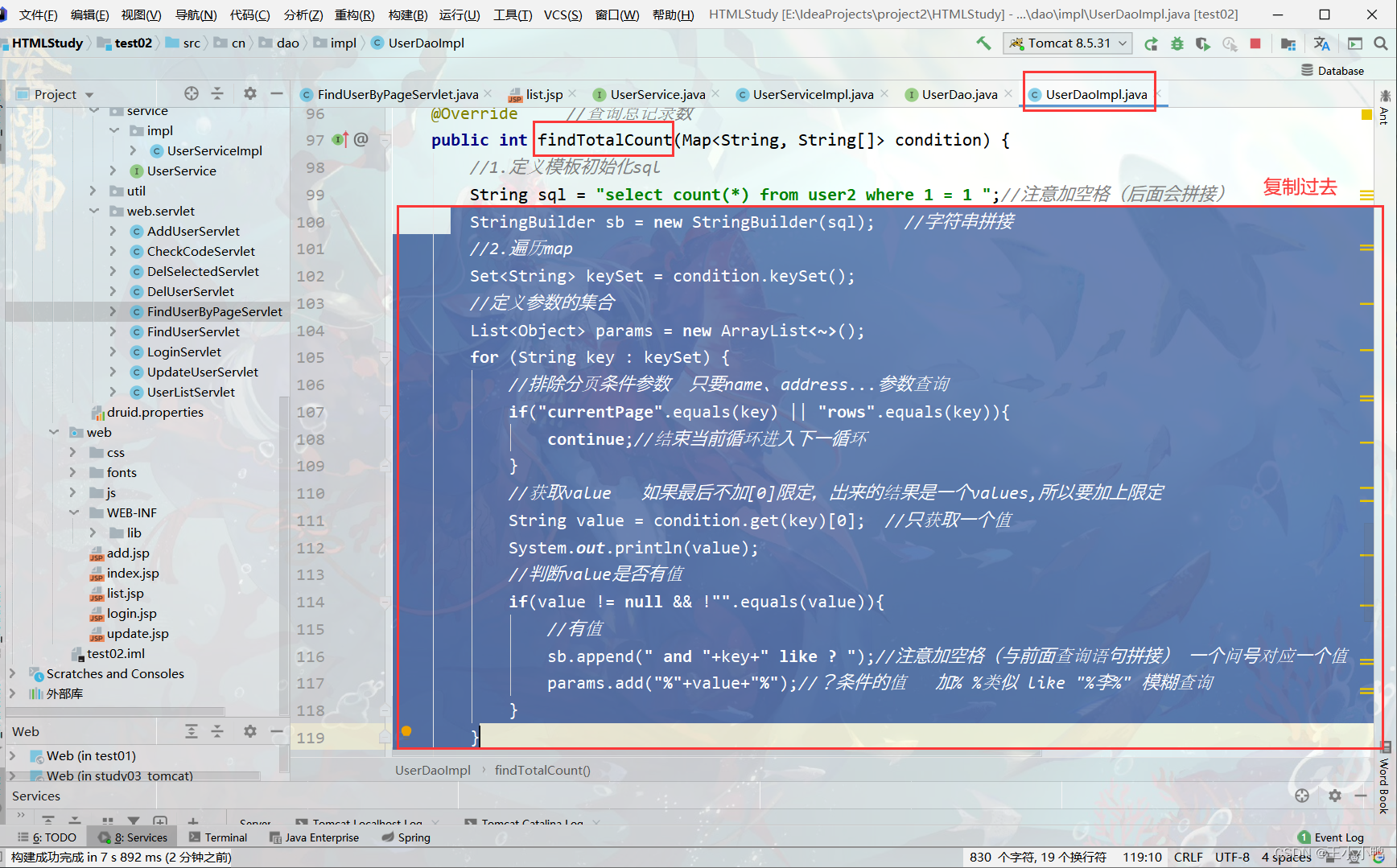Open the Translate icon in the toolbar
Viewport: 1397px width, 868px height.
[1321, 43]
